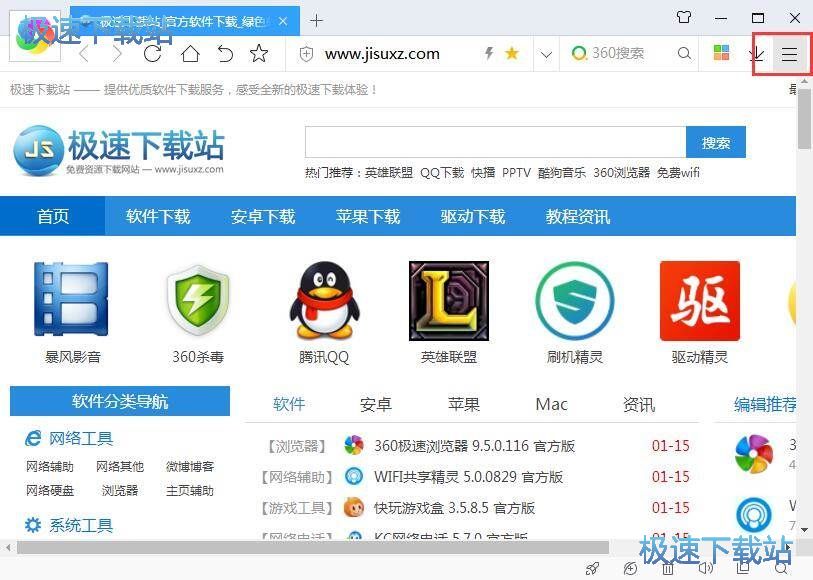Open the 微博博客 subcategory link
The width and height of the screenshot is (813, 580).
(x=190, y=466)
